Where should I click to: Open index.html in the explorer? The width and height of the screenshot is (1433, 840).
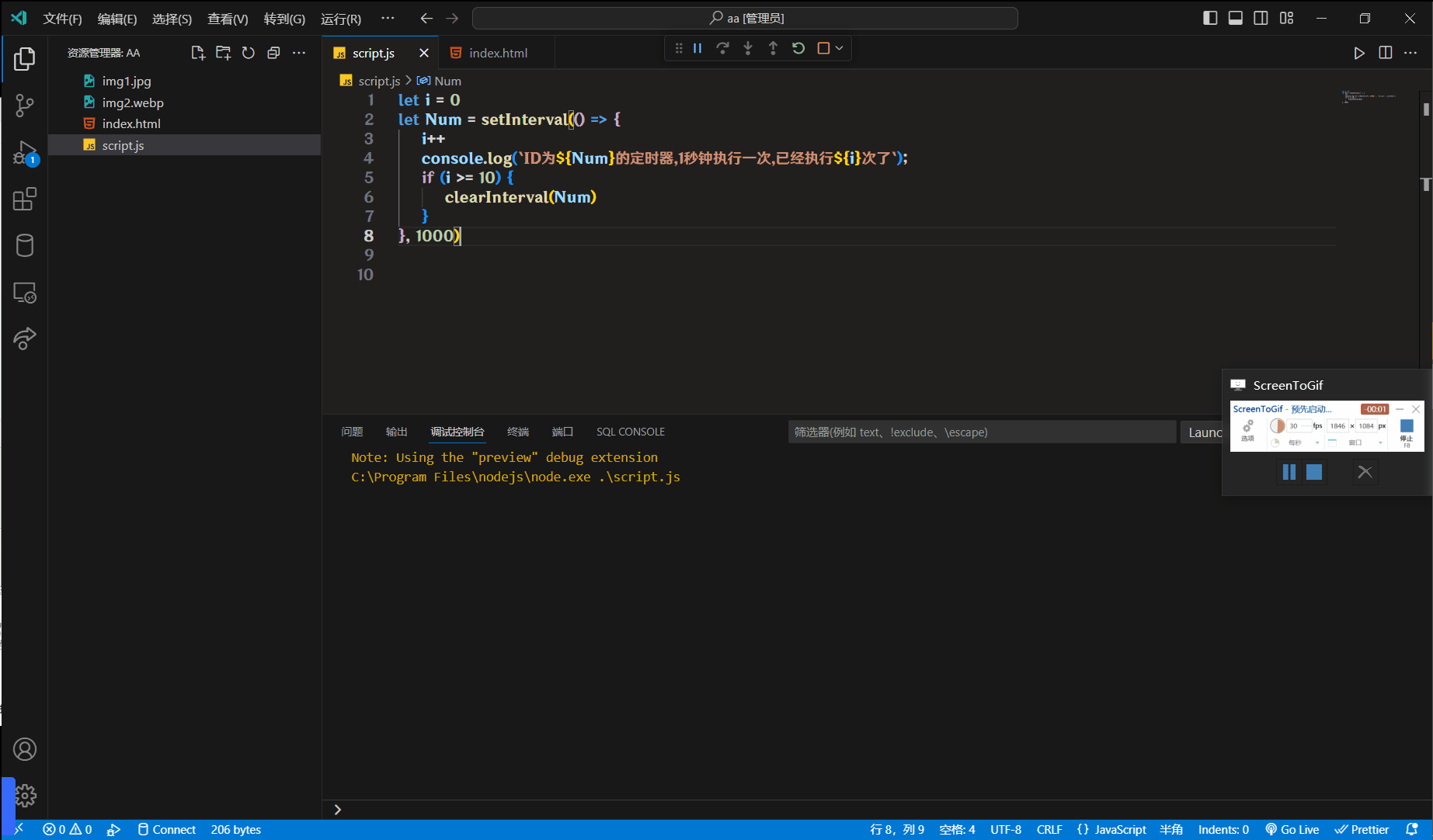coord(185,123)
